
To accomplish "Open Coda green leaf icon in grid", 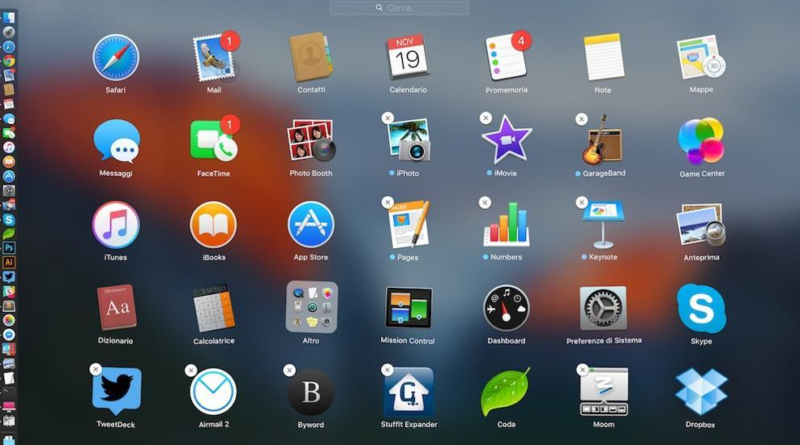I will [506, 392].
